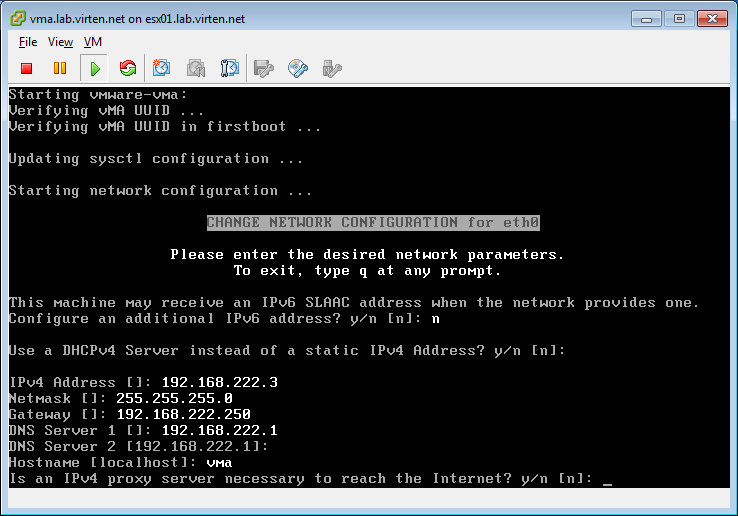
Task: Click the proxy server prompt line
Action: pos(310,479)
